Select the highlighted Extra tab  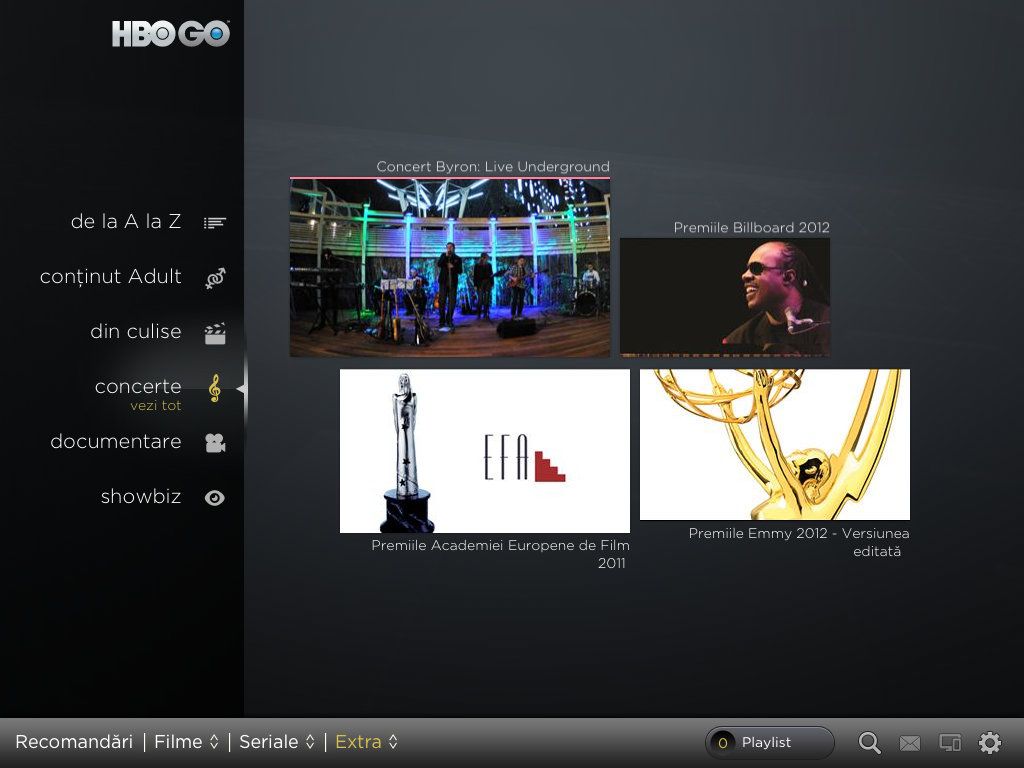pos(358,742)
